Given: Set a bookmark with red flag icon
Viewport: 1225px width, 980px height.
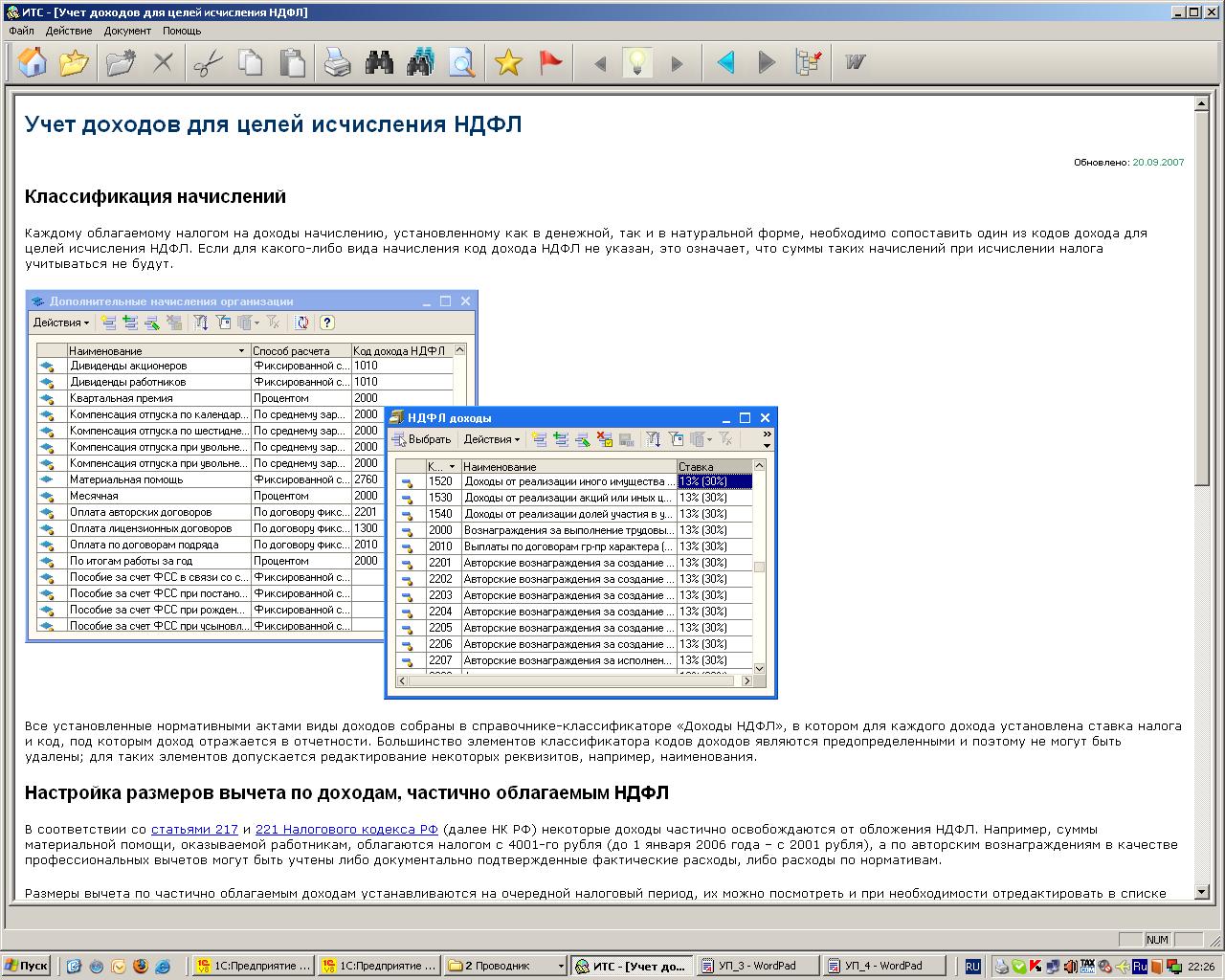Looking at the screenshot, I should point(550,63).
